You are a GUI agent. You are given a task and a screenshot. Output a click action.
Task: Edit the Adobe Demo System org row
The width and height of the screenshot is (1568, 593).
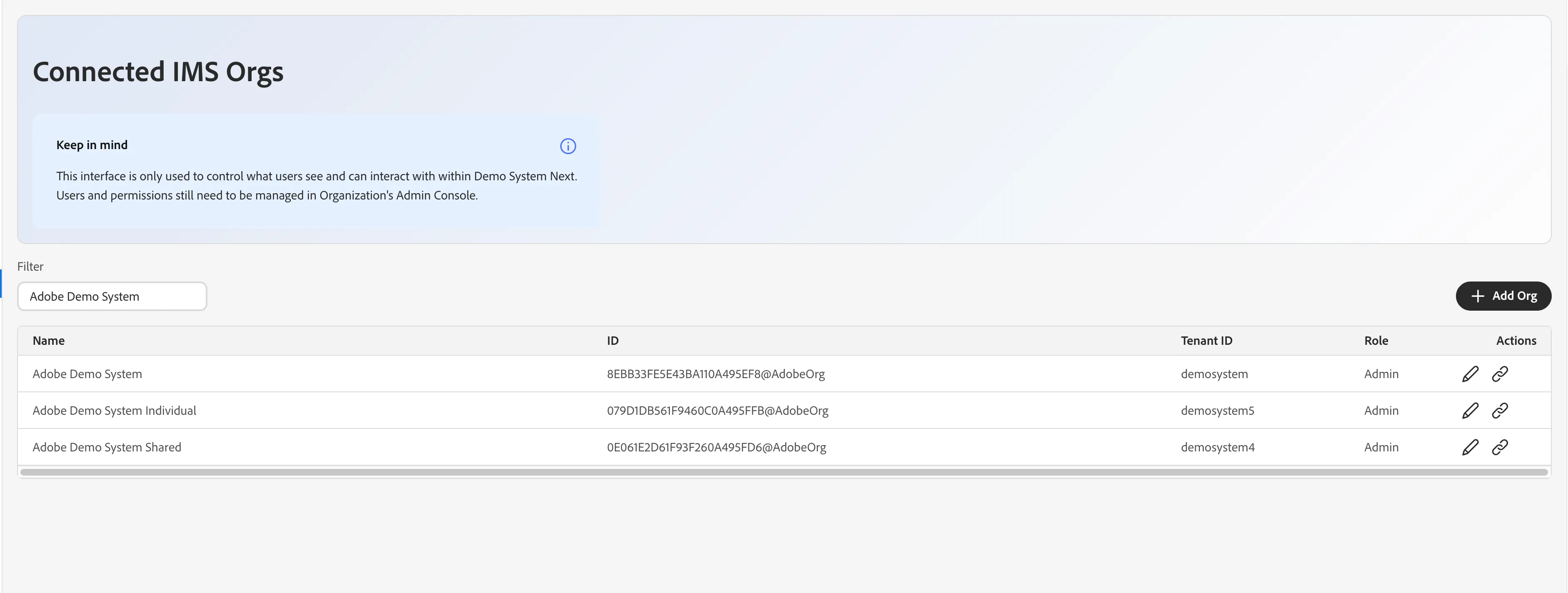click(x=1470, y=374)
